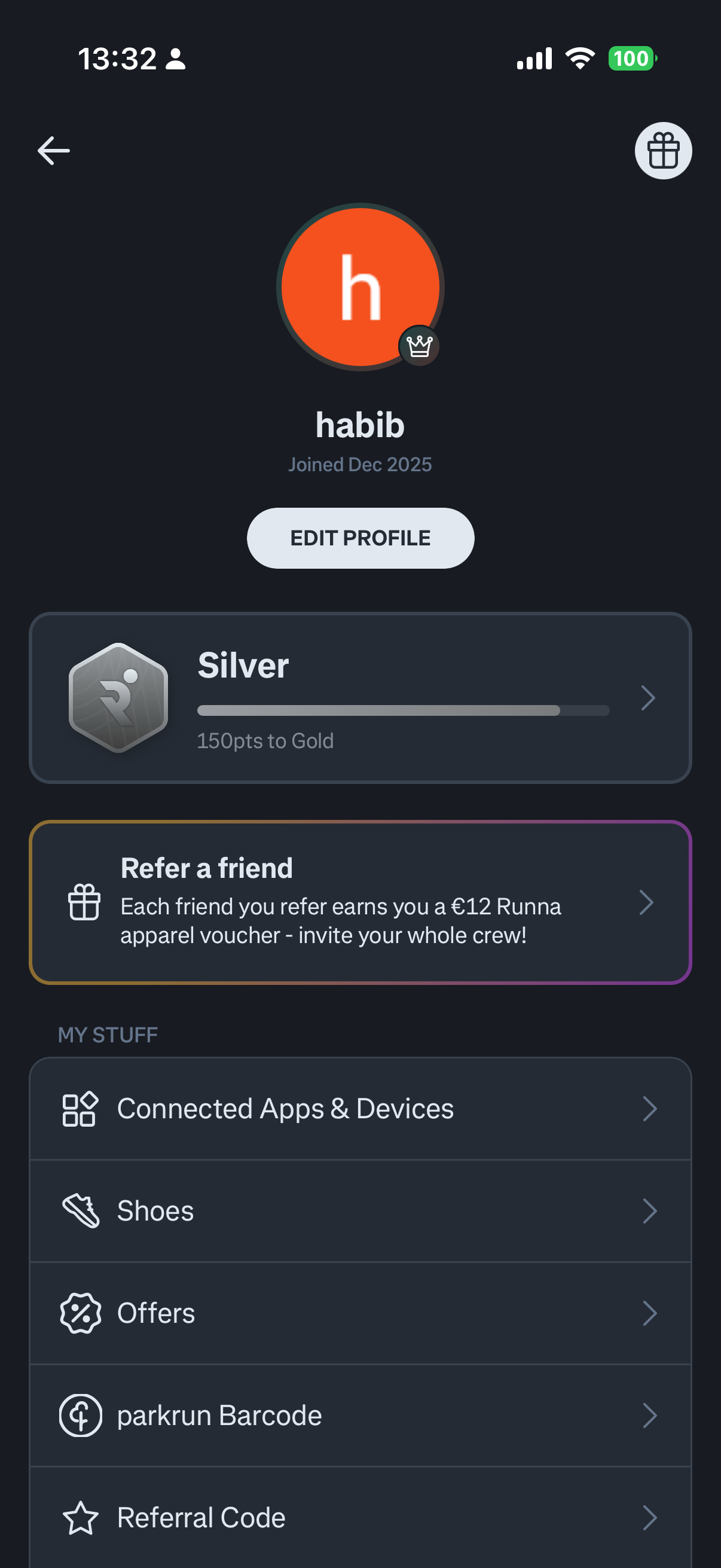Tap the points-to-Gold progress bar
Image resolution: width=721 pixels, height=1568 pixels.
click(x=404, y=710)
